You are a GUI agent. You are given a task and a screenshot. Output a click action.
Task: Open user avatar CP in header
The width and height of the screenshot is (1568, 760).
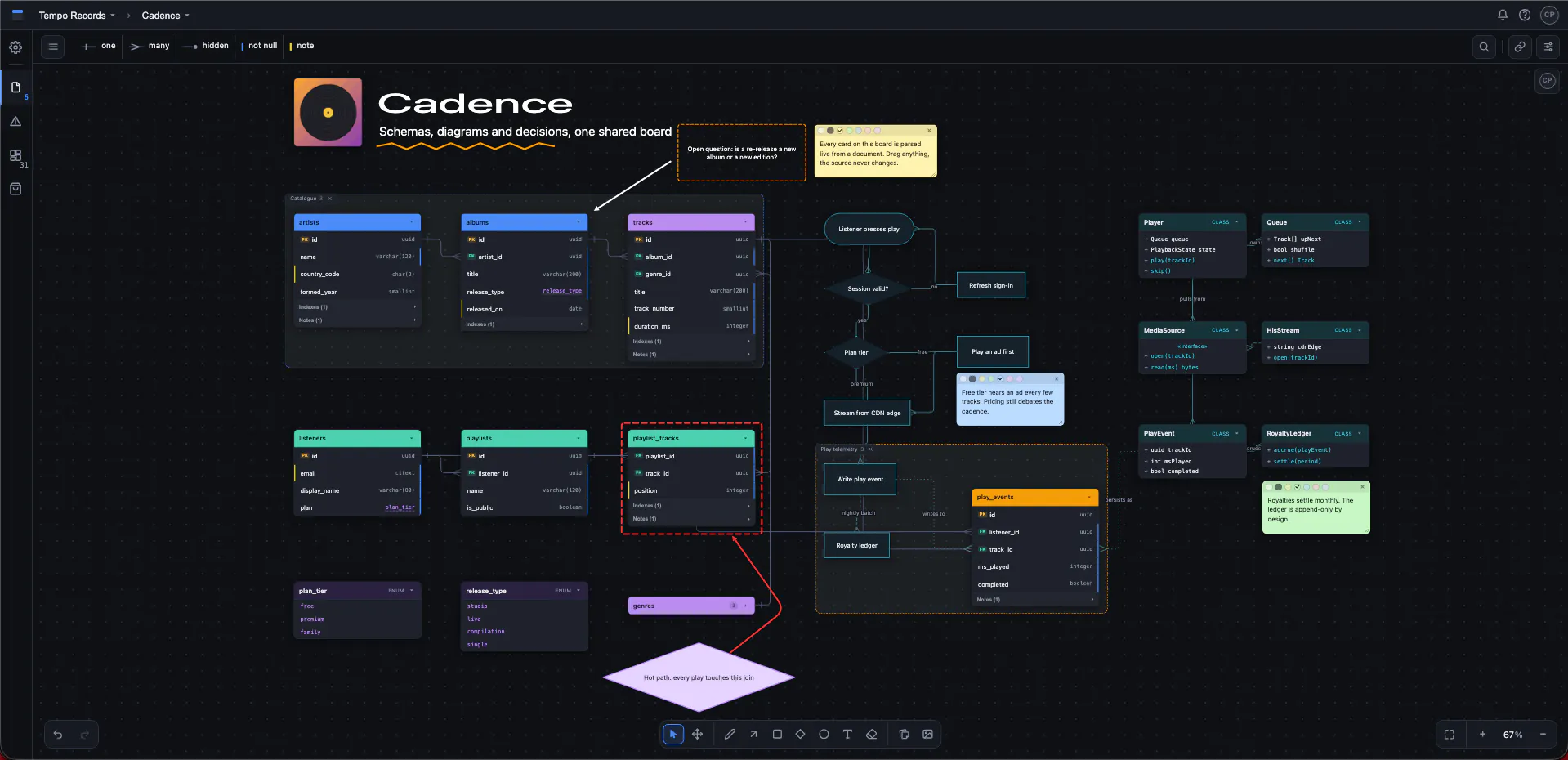pyautogui.click(x=1548, y=15)
